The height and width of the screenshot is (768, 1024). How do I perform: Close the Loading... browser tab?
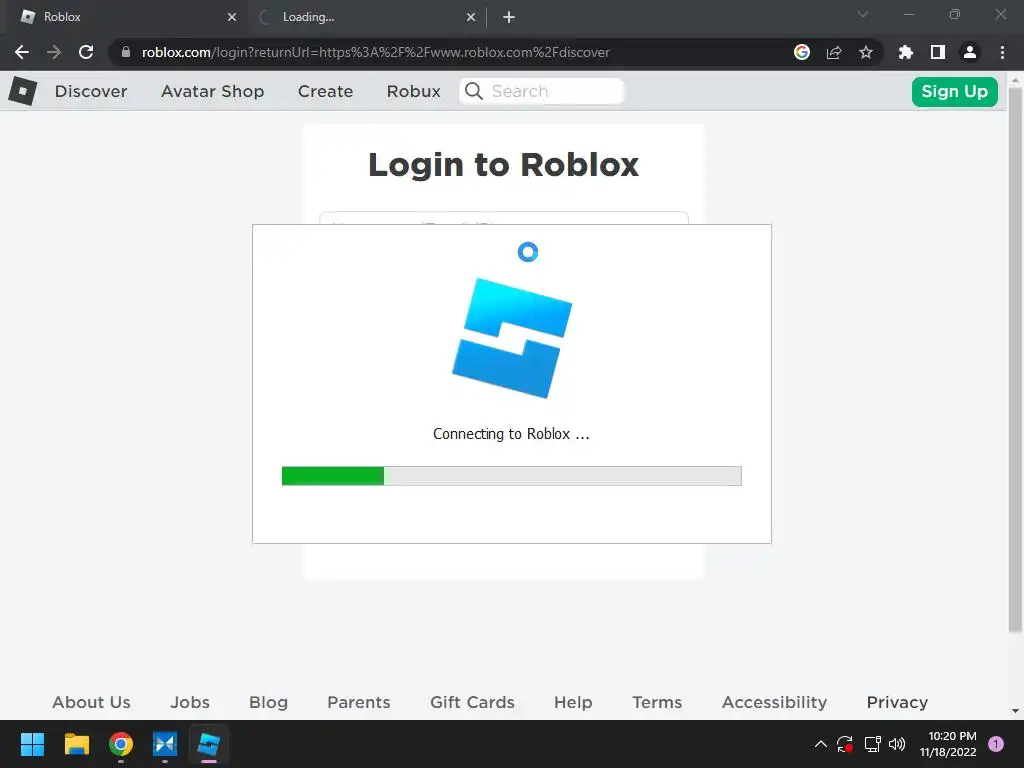pos(471,17)
